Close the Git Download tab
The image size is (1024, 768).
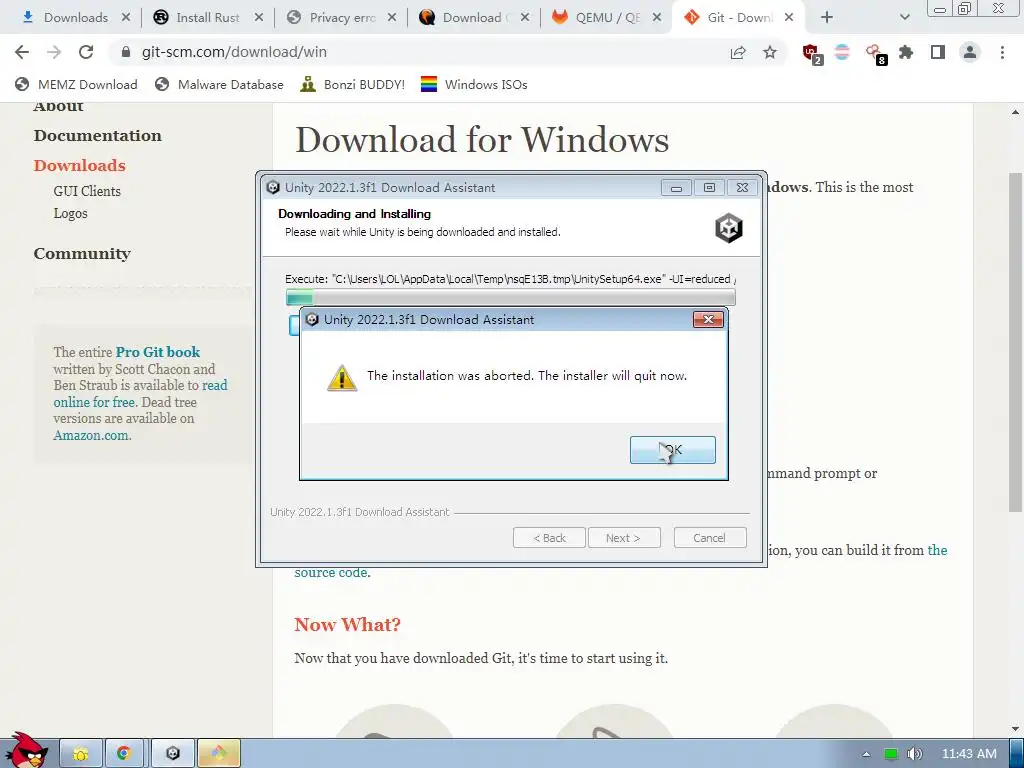789,18
